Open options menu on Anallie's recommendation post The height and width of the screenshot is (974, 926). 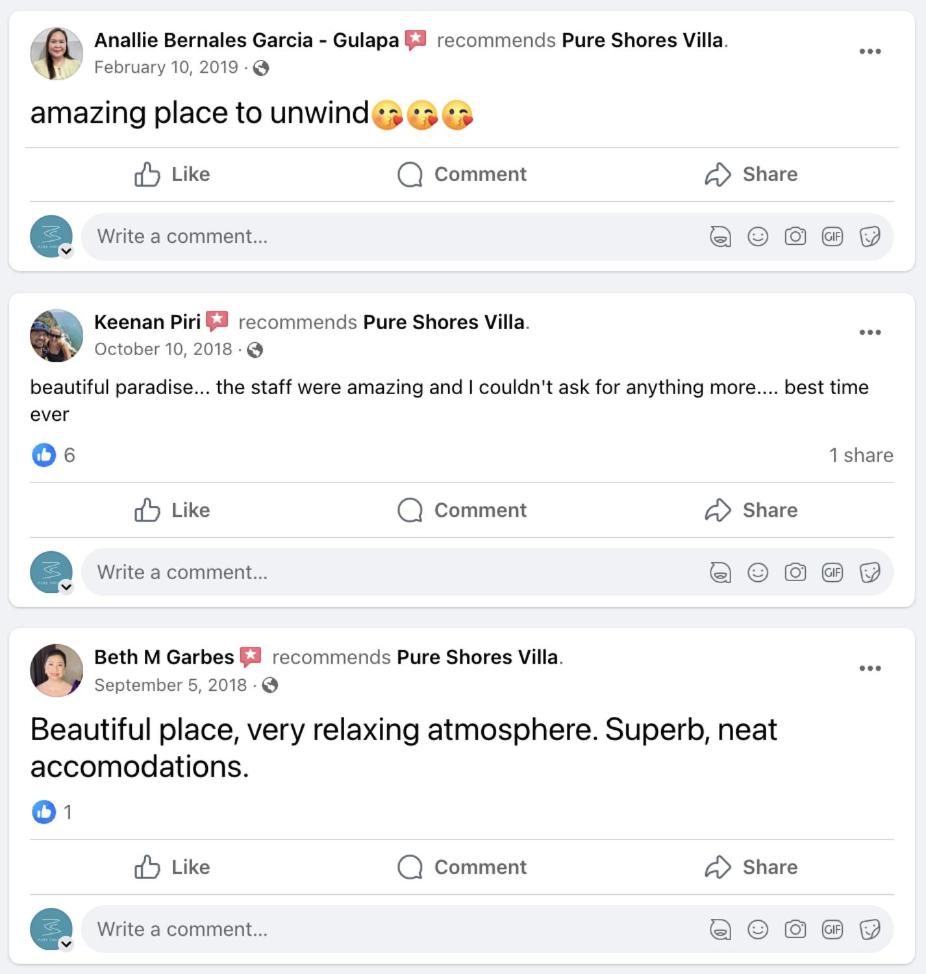869,52
